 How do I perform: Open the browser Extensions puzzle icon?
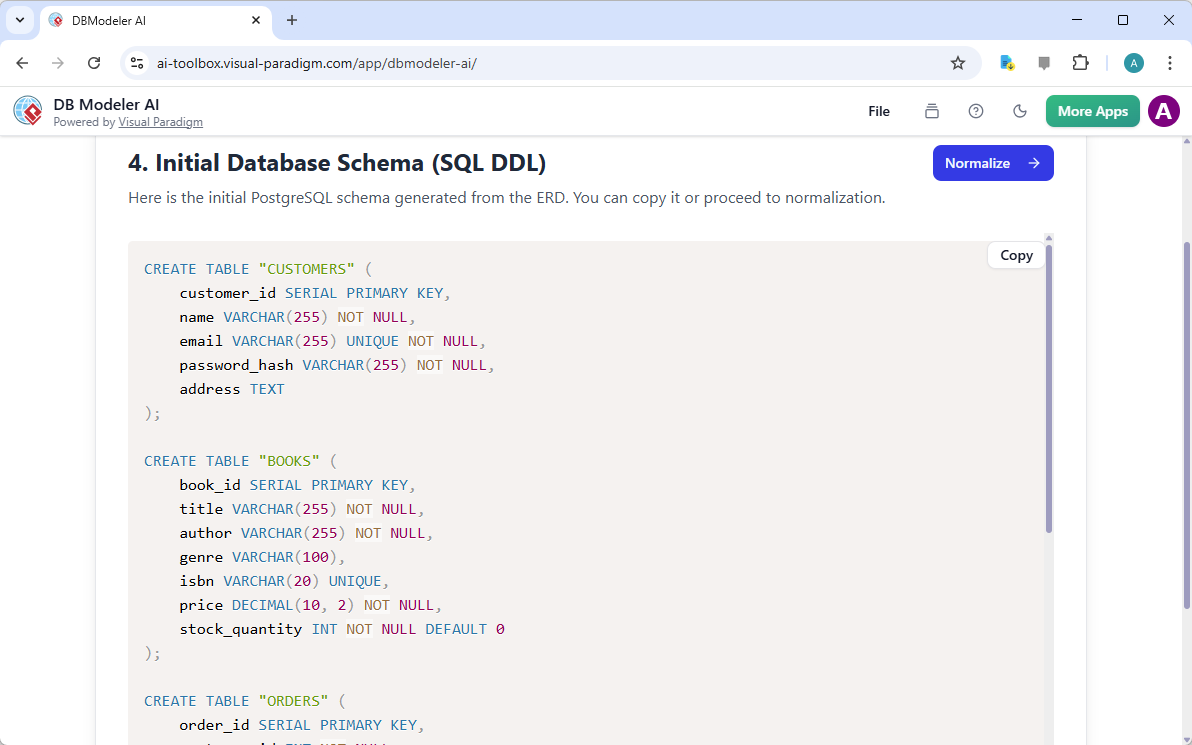tap(1080, 62)
